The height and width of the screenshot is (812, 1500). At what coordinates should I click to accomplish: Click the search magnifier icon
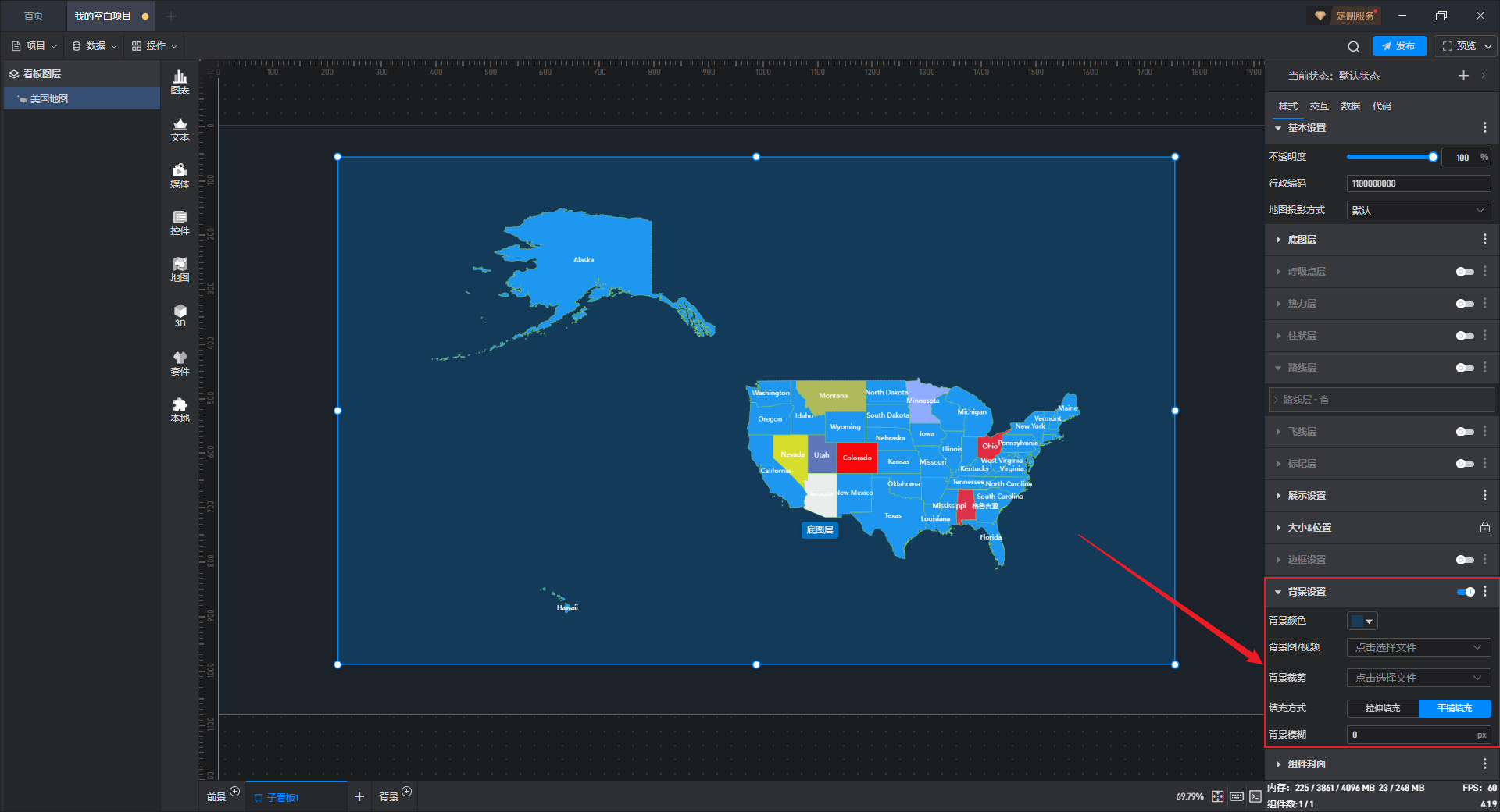[1354, 47]
